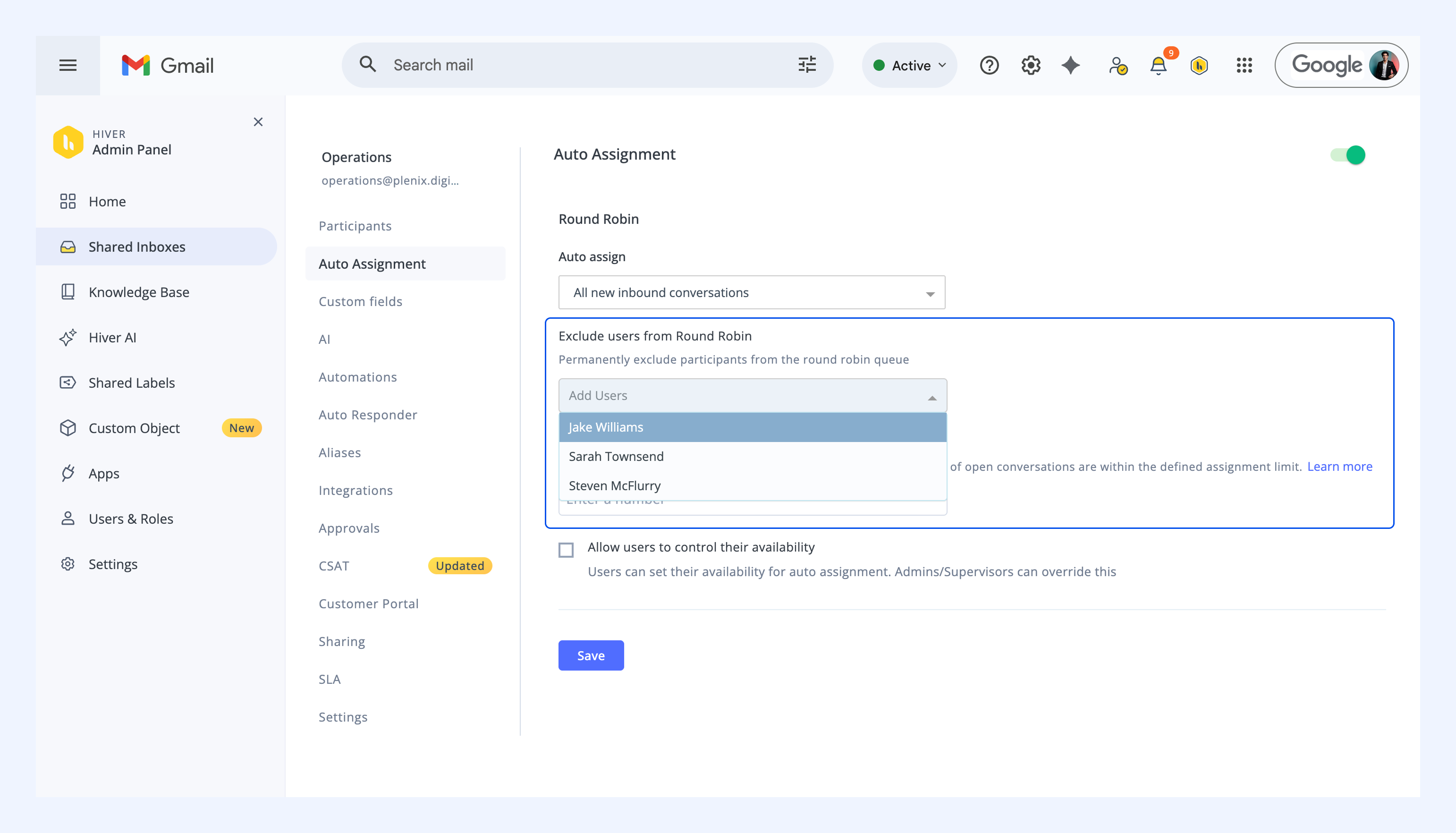Open Gmail settings gear icon
This screenshot has height=833, width=1456.
pyautogui.click(x=1031, y=65)
